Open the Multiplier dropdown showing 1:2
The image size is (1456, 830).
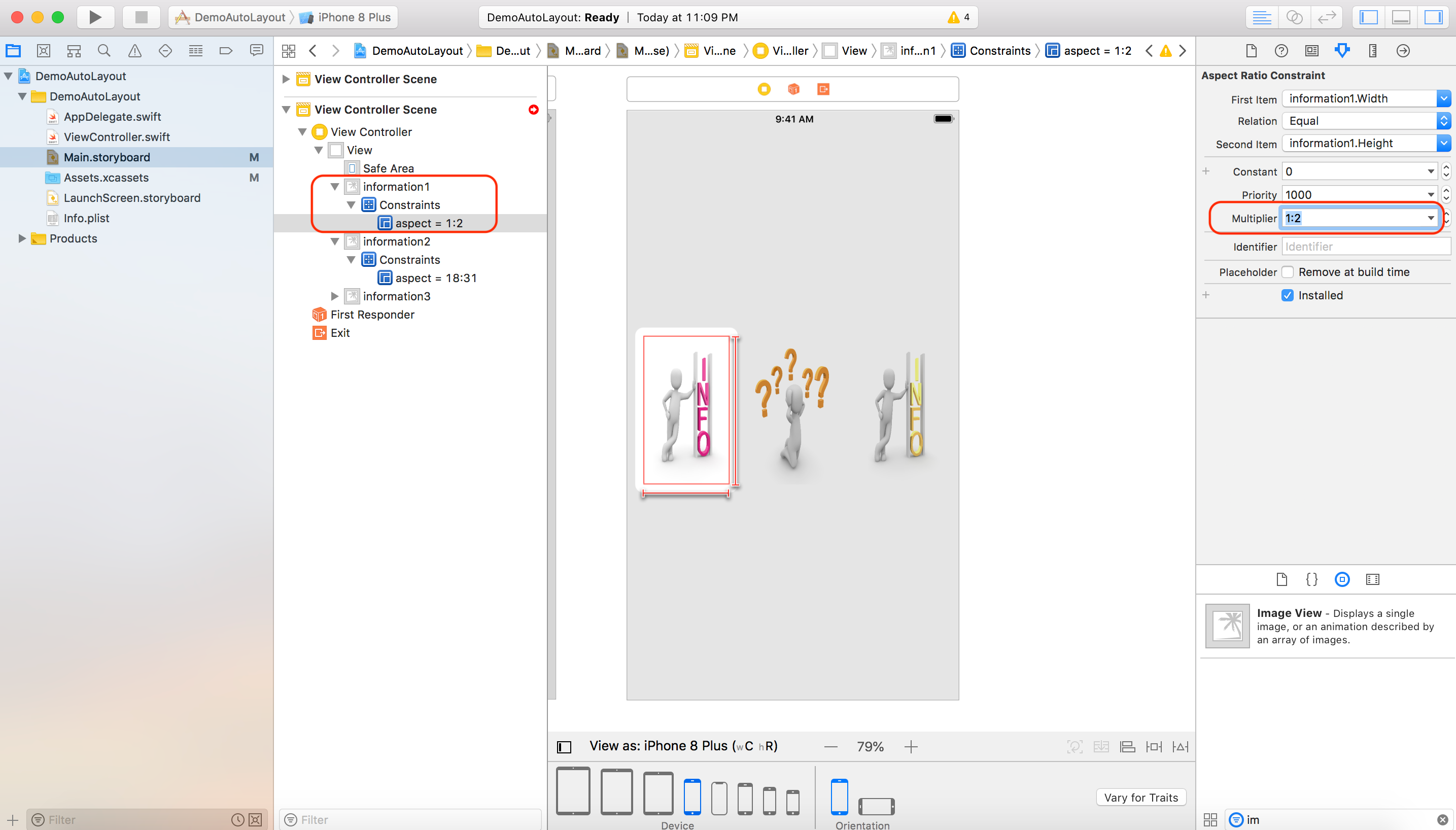point(1430,218)
